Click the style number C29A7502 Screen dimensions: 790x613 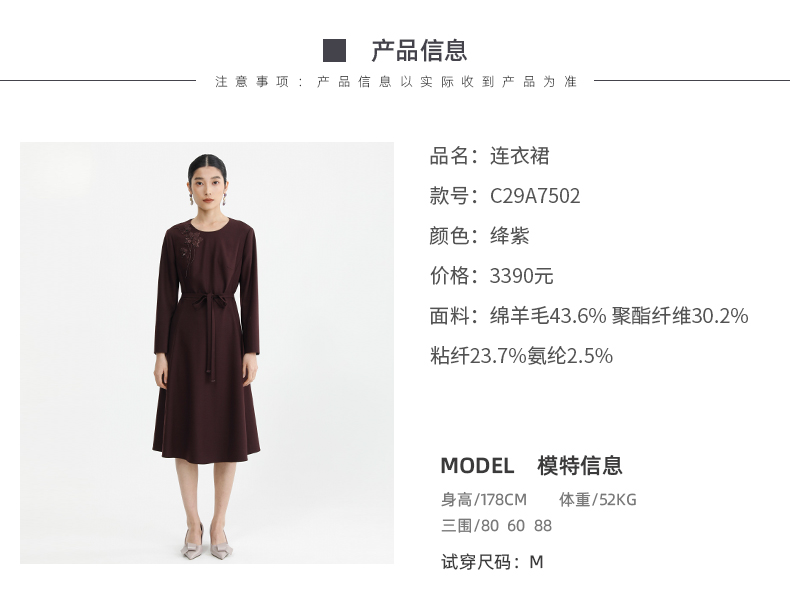(535, 196)
